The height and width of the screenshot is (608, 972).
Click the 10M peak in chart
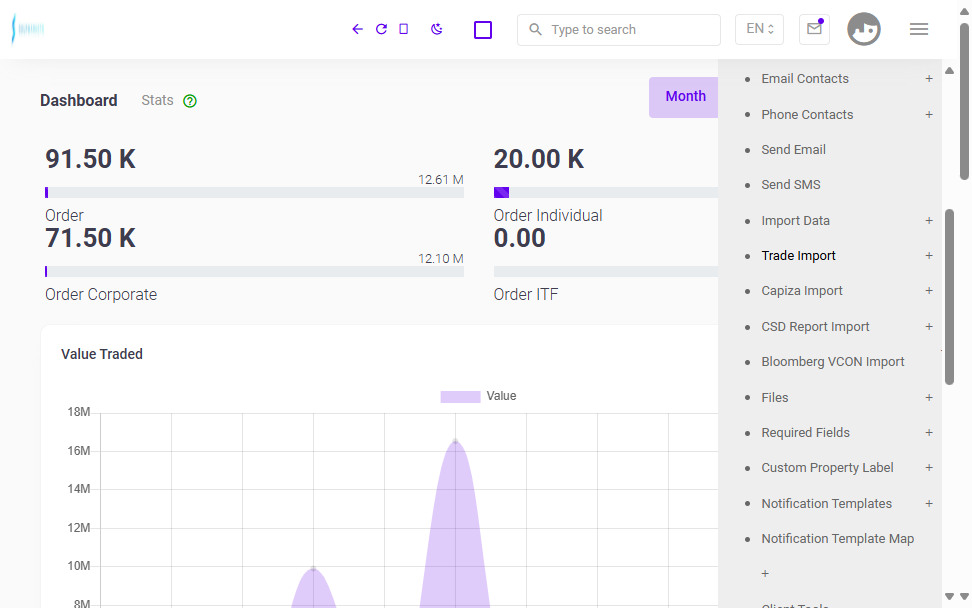pos(314,568)
